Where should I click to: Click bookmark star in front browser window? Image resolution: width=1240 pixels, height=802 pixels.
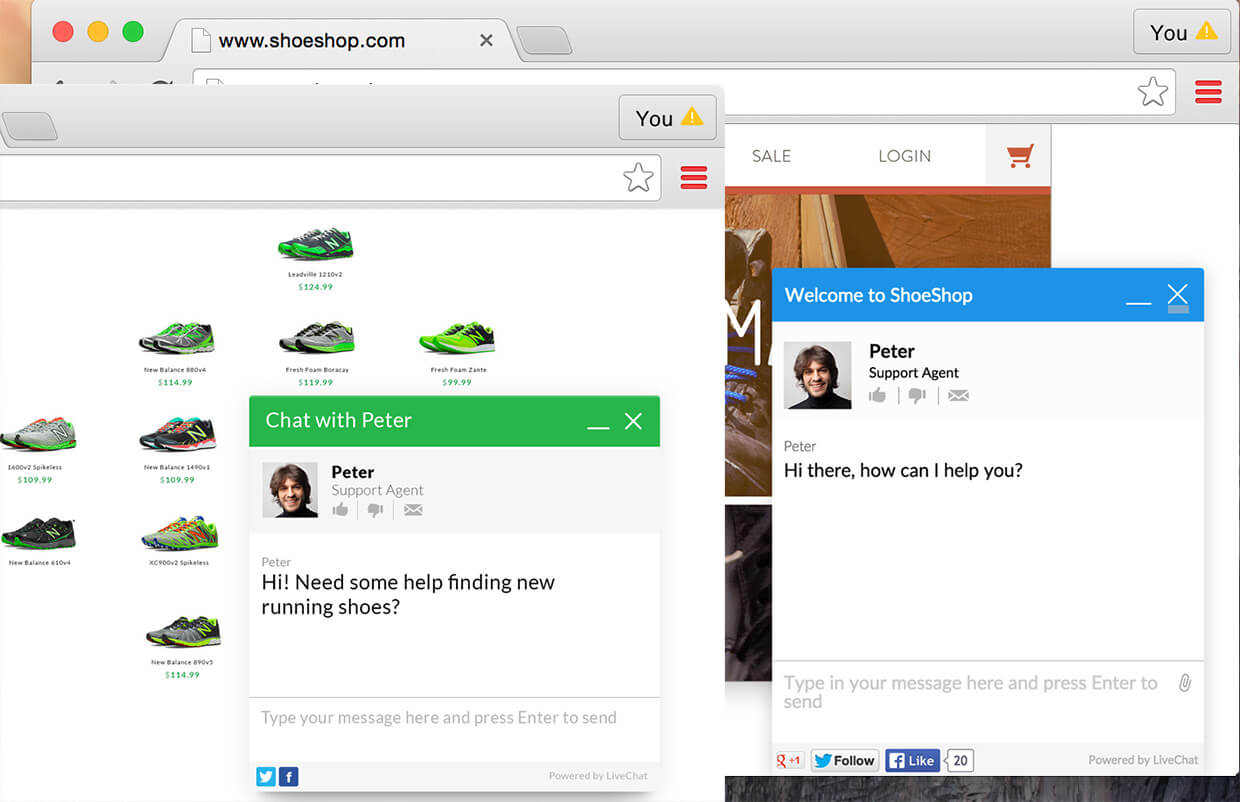click(x=638, y=178)
